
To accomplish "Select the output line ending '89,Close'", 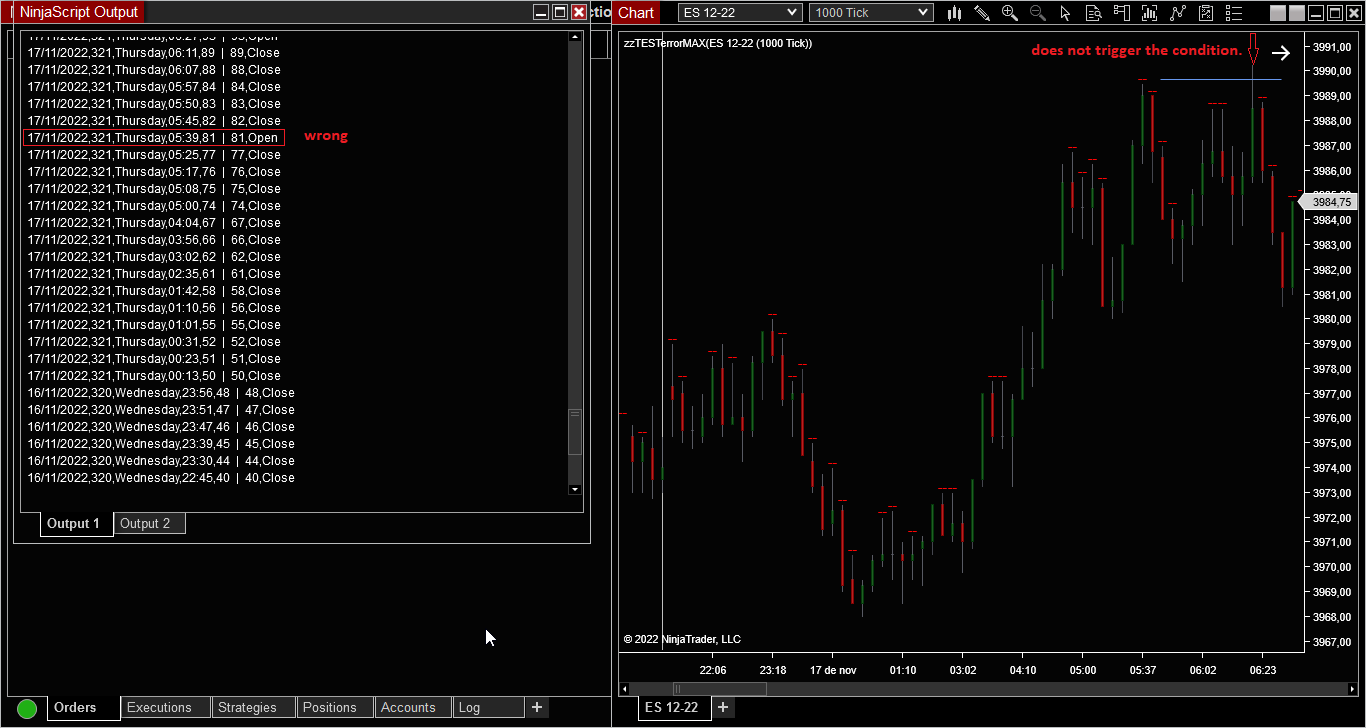I will coord(154,53).
